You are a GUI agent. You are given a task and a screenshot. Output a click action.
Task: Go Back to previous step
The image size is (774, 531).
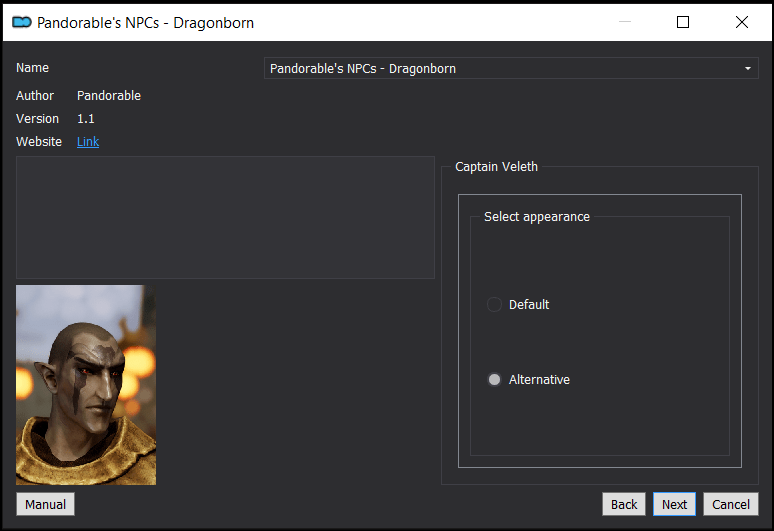pyautogui.click(x=624, y=504)
